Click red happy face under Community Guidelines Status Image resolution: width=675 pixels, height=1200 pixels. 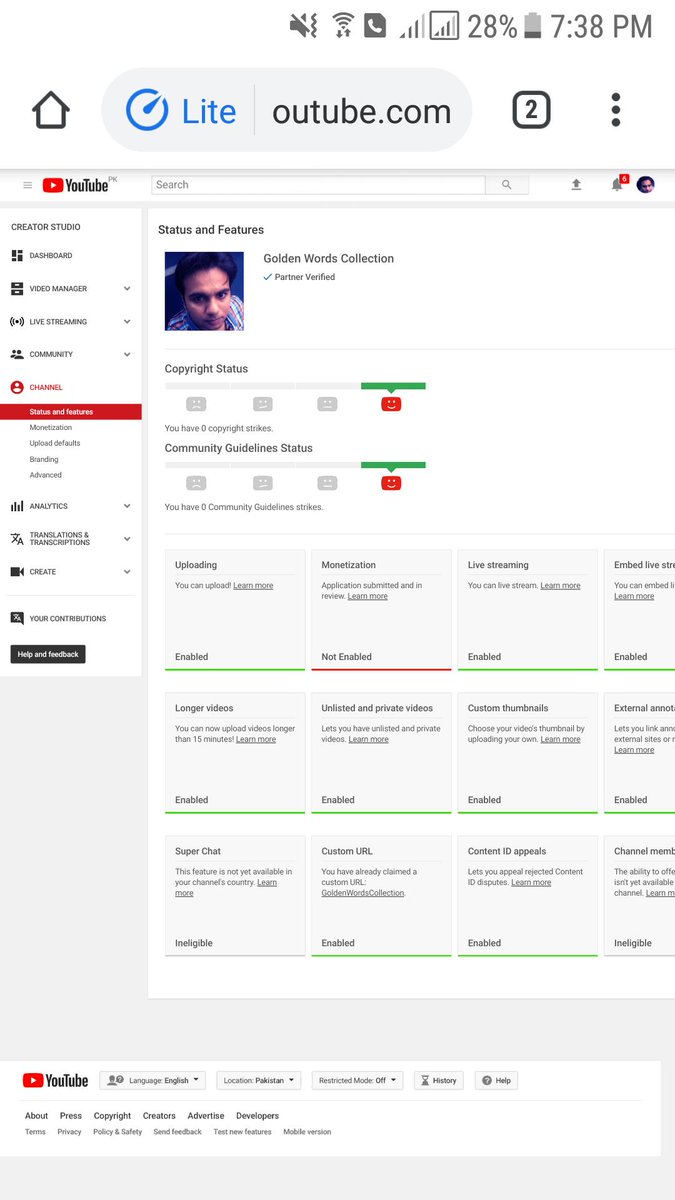[391, 483]
